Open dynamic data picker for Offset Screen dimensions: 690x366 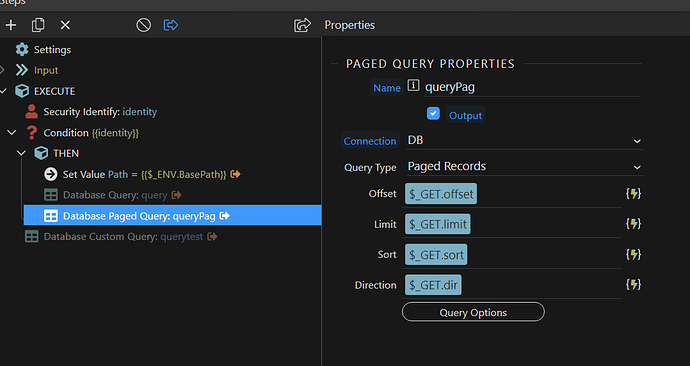(x=633, y=194)
